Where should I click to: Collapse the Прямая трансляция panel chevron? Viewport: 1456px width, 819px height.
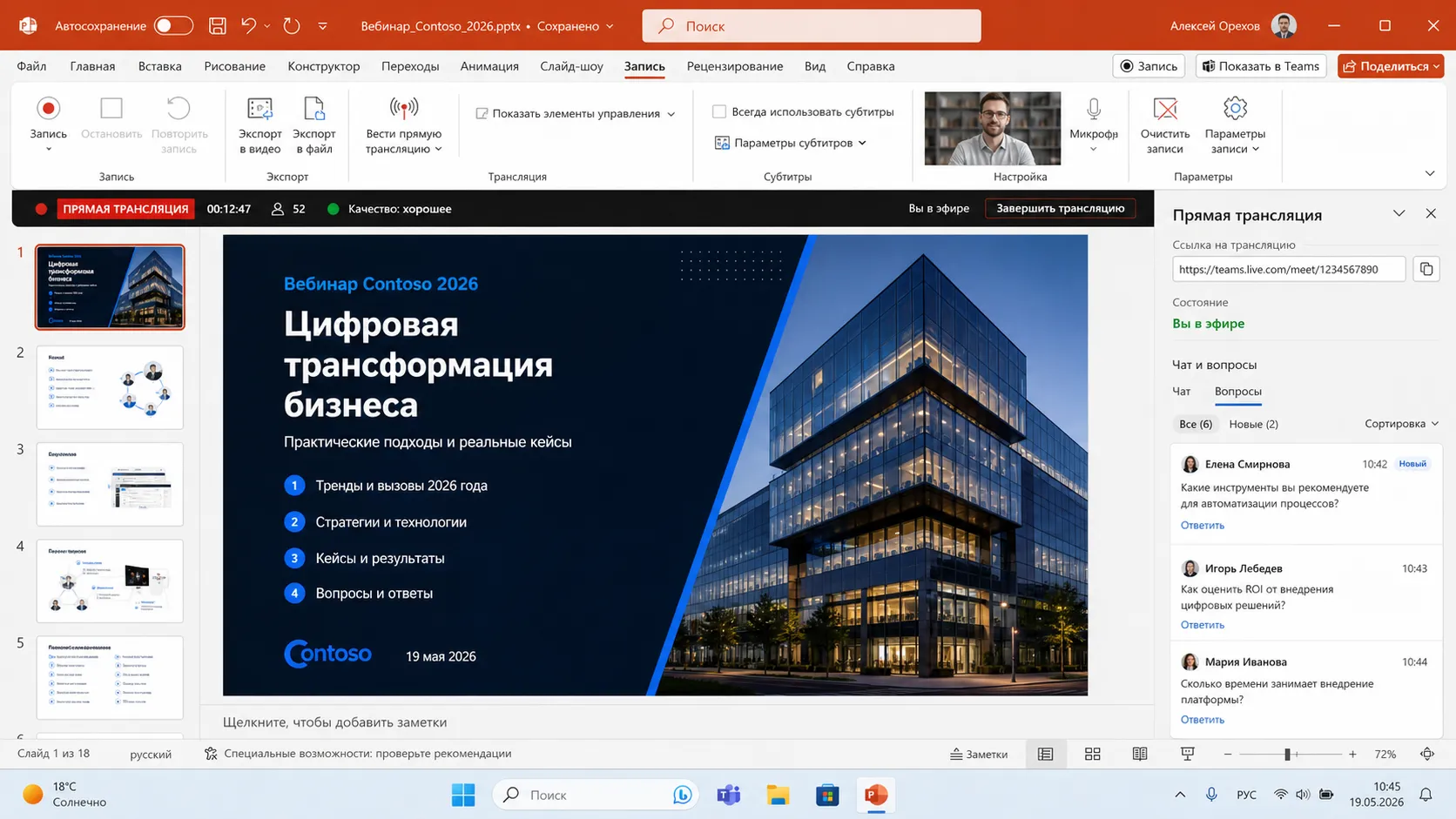1399,213
